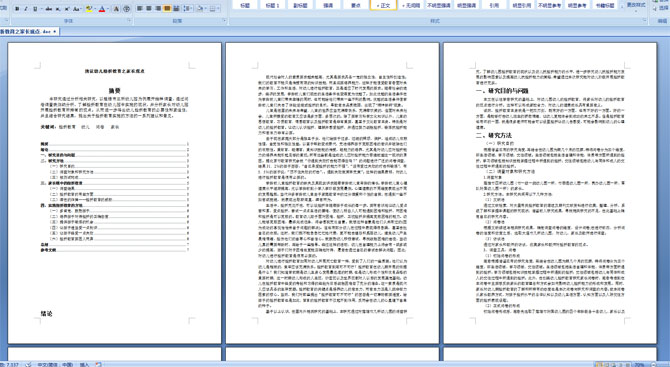Click the red font color A icon

pyautogui.click(x=102, y=9)
